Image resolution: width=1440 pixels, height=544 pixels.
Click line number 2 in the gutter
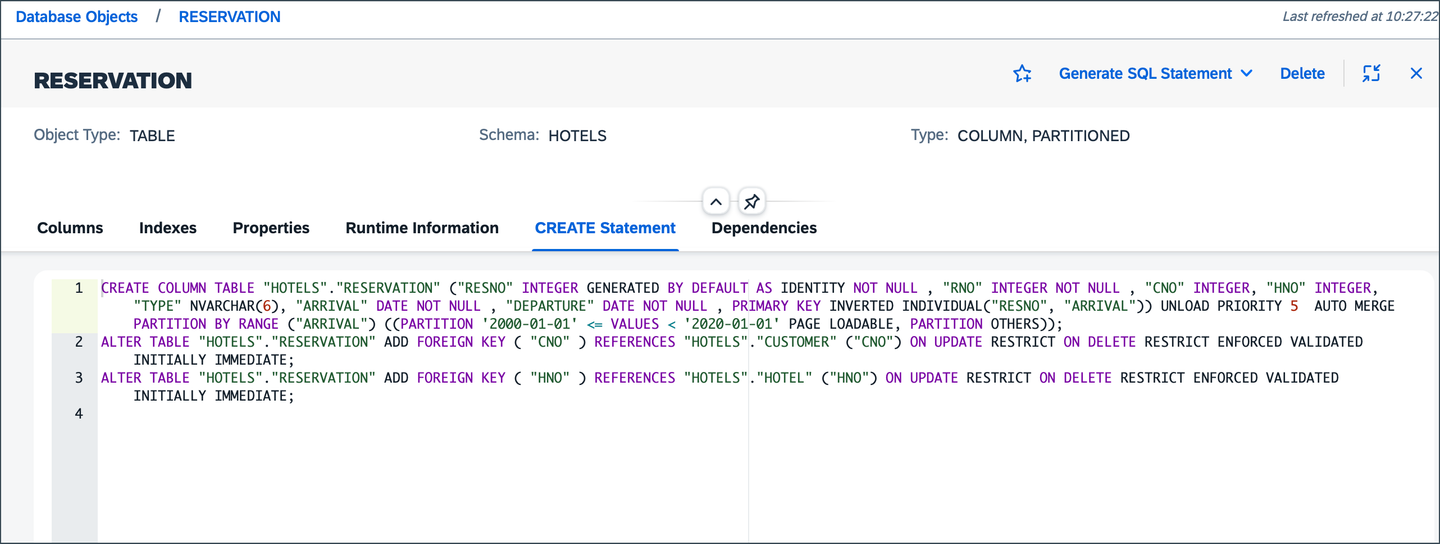click(x=78, y=342)
